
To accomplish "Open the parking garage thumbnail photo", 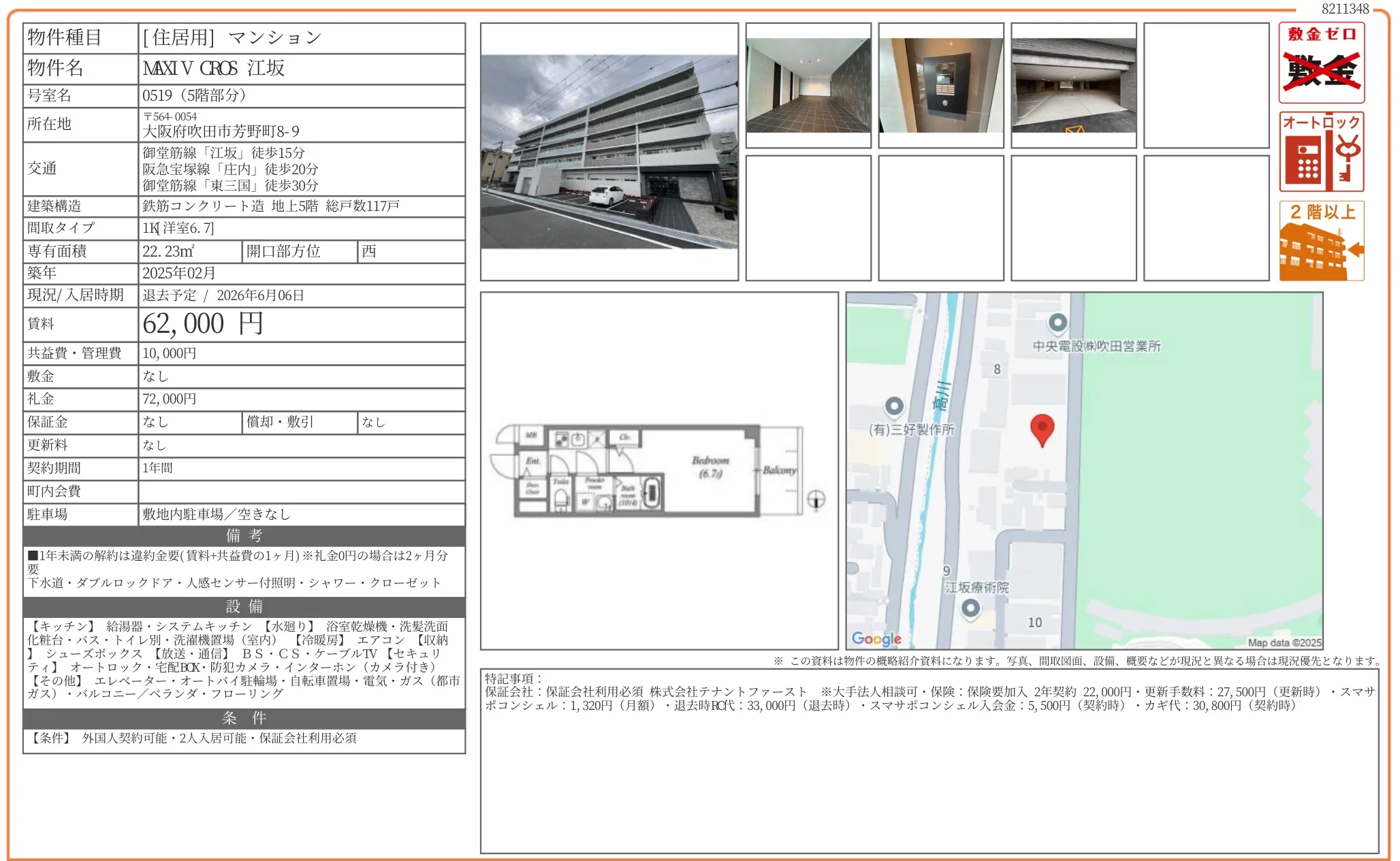I will pos(1074,85).
